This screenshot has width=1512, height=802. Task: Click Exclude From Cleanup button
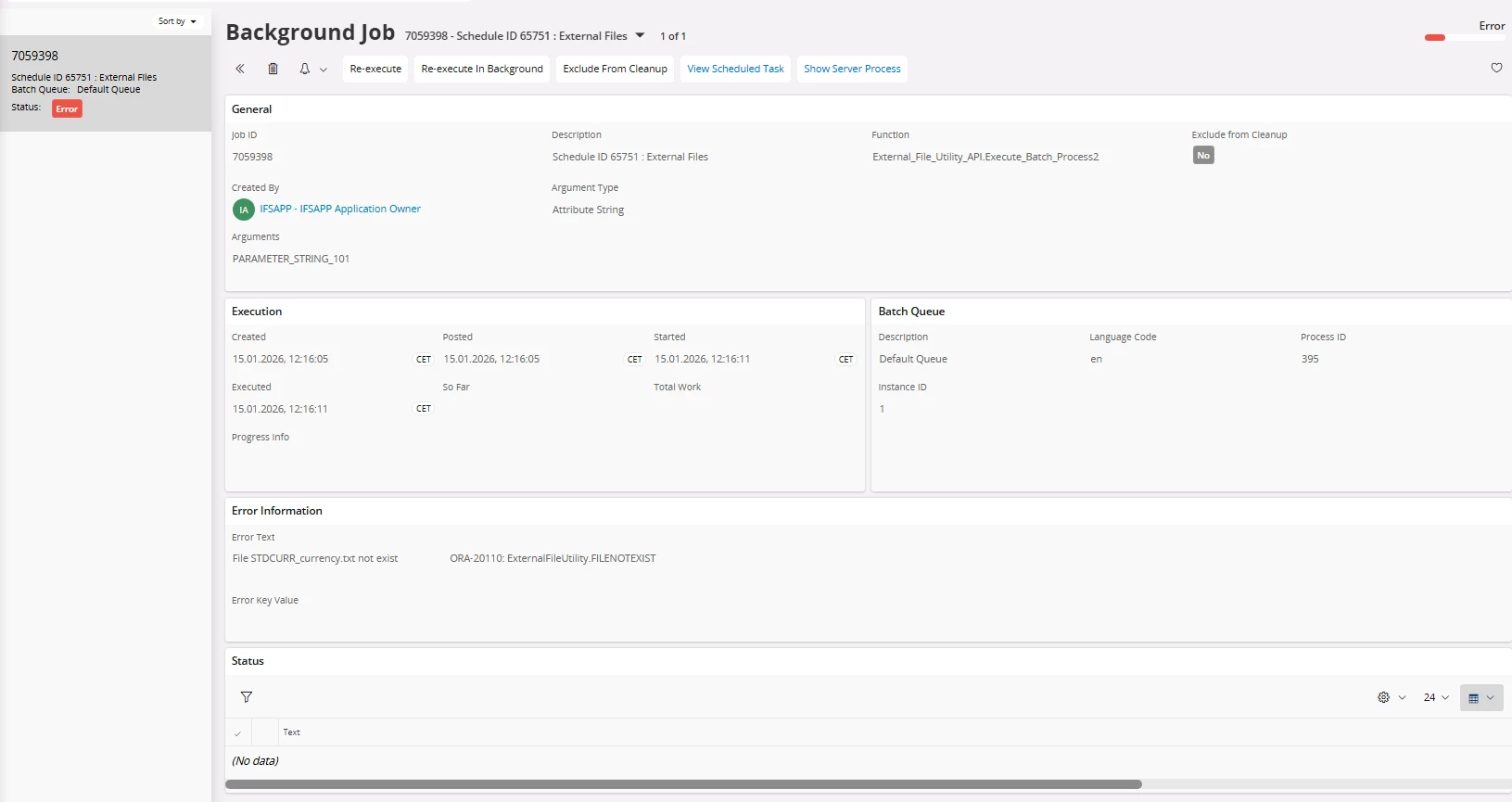click(616, 69)
